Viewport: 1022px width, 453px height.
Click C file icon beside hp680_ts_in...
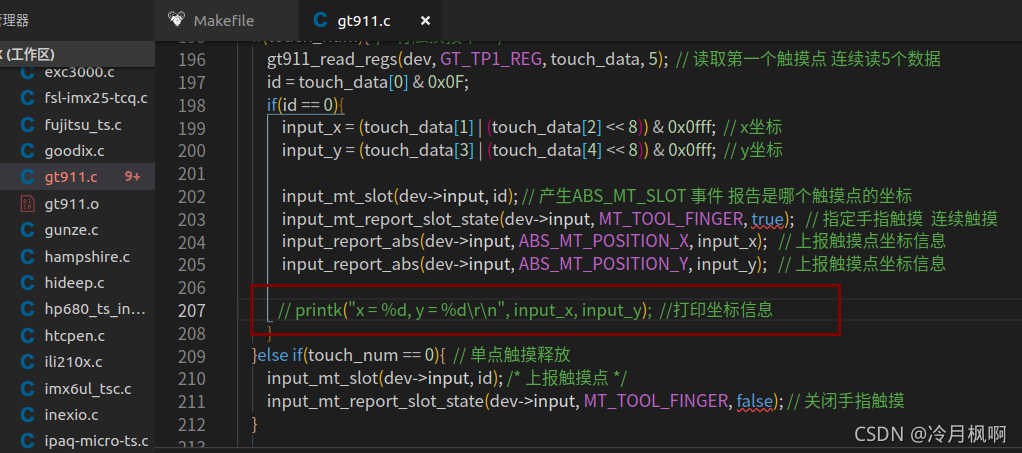tap(27, 309)
